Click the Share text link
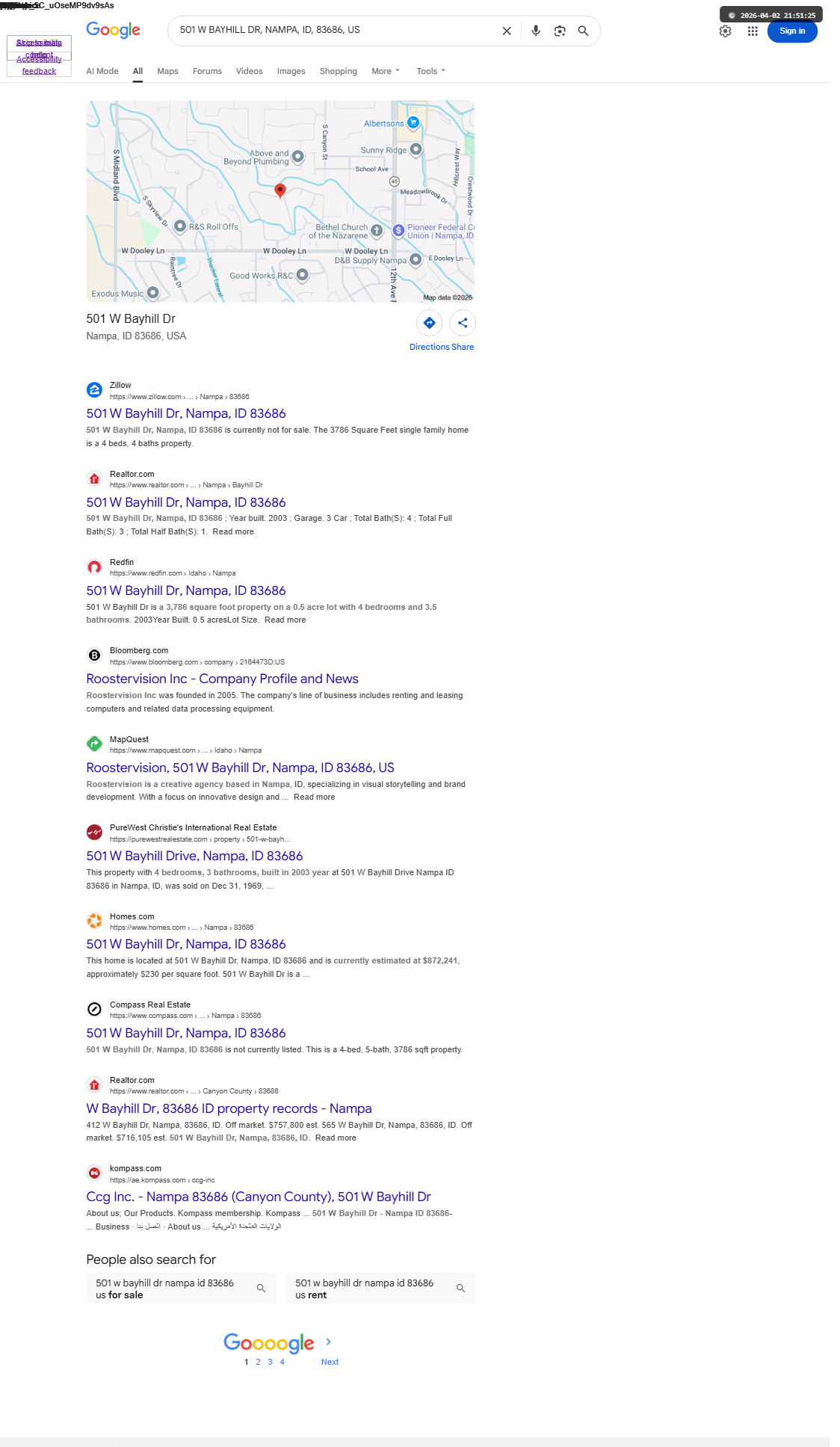This screenshot has width=840, height=1447. (463, 347)
